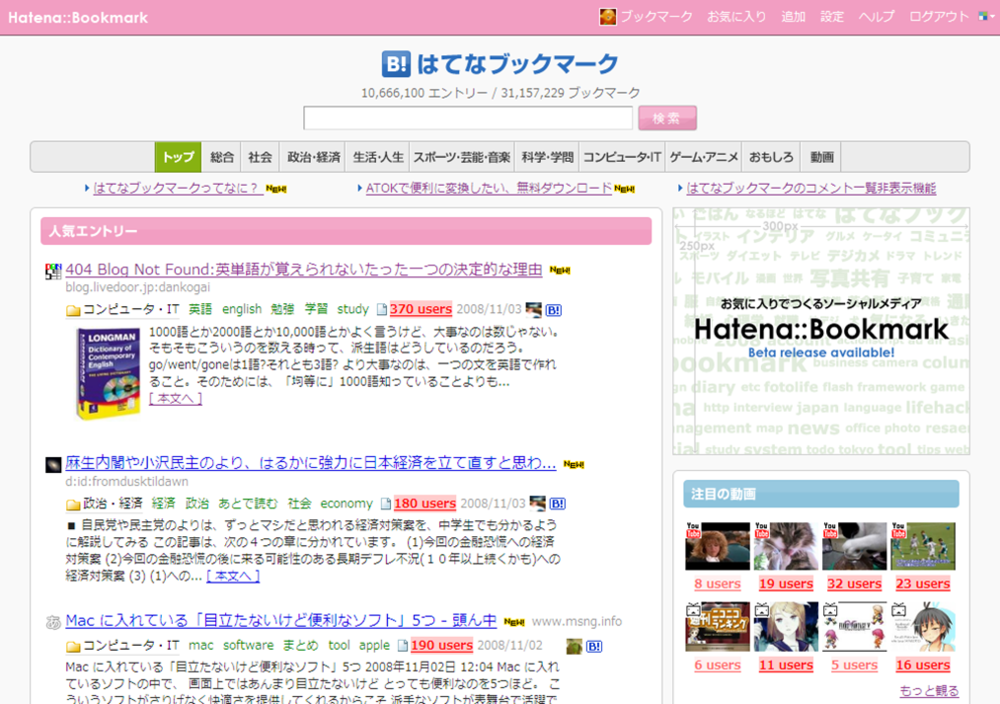Open the 政治・経済 tab

point(312,158)
